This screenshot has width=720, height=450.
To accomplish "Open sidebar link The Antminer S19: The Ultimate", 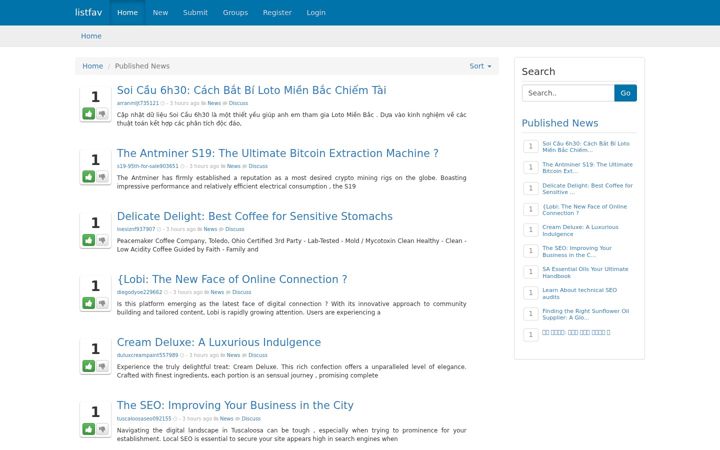I will 587,168.
